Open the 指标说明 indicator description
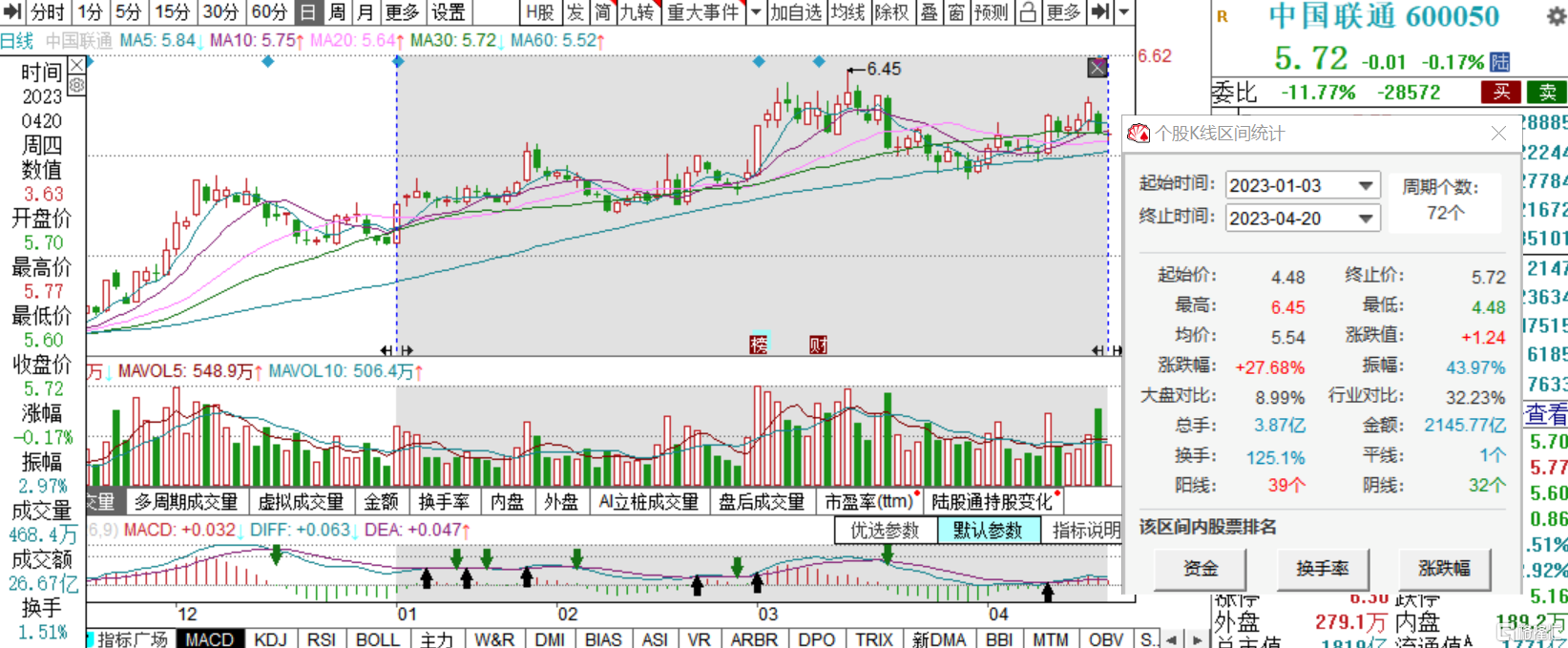 (1085, 531)
